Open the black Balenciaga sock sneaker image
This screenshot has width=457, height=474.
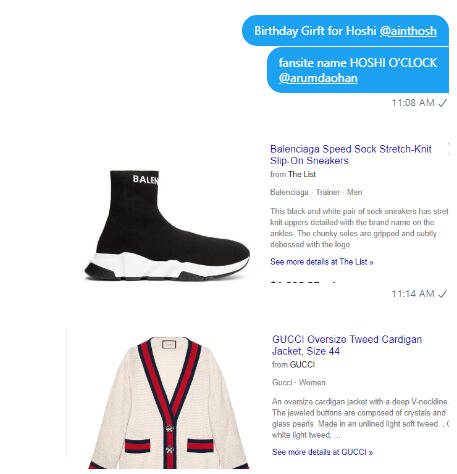tap(167, 225)
